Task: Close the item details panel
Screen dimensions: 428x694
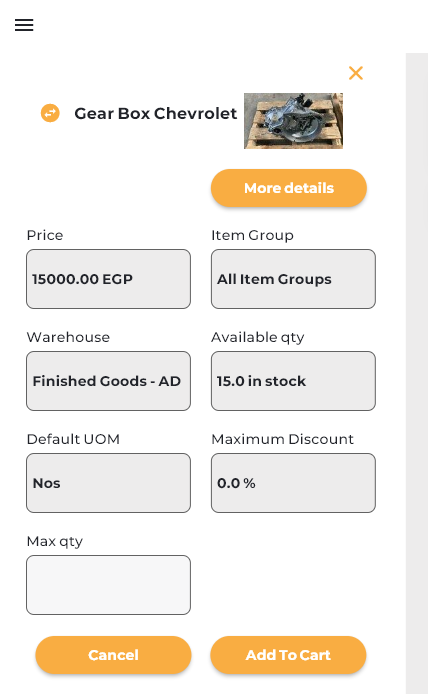Action: click(356, 73)
